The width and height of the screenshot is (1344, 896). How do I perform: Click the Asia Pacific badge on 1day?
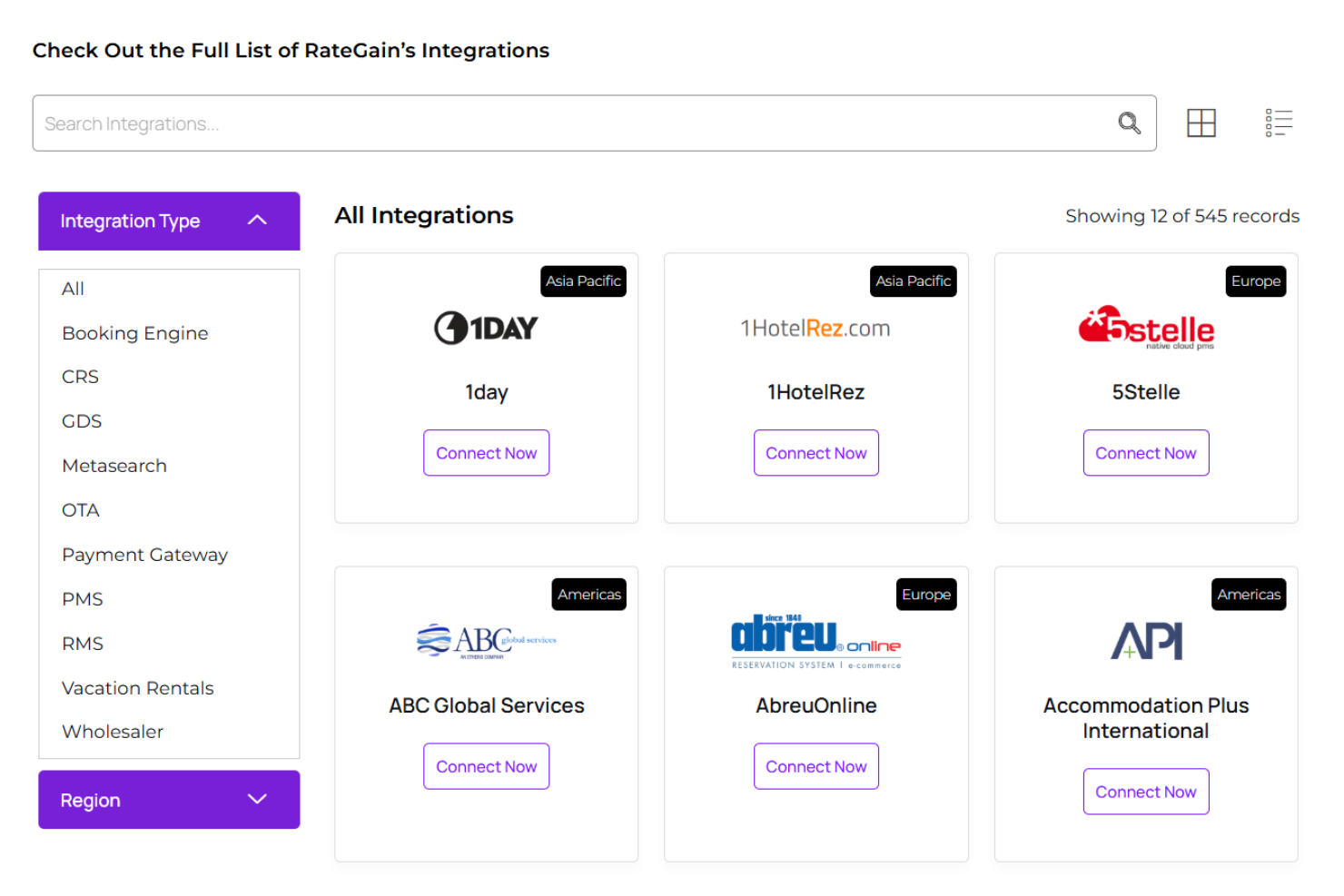[583, 281]
